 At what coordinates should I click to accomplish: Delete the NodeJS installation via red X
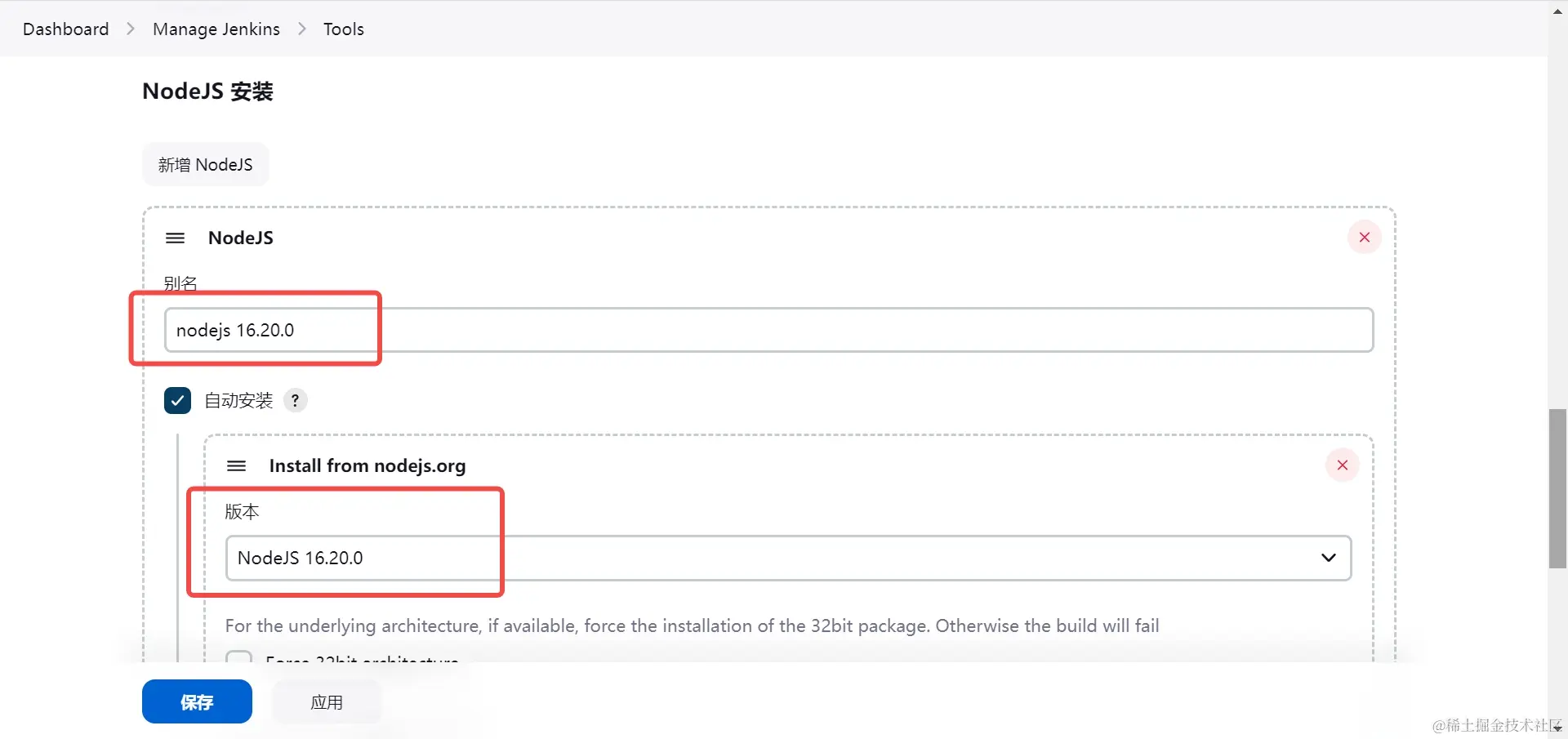pos(1365,237)
